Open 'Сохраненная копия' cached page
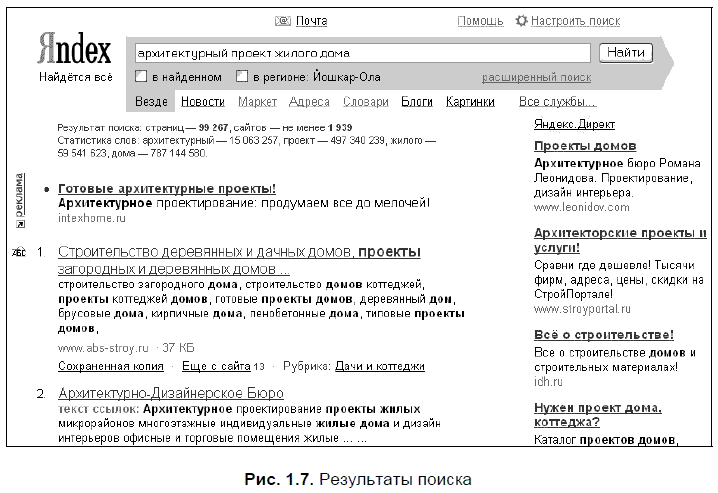 (110, 367)
